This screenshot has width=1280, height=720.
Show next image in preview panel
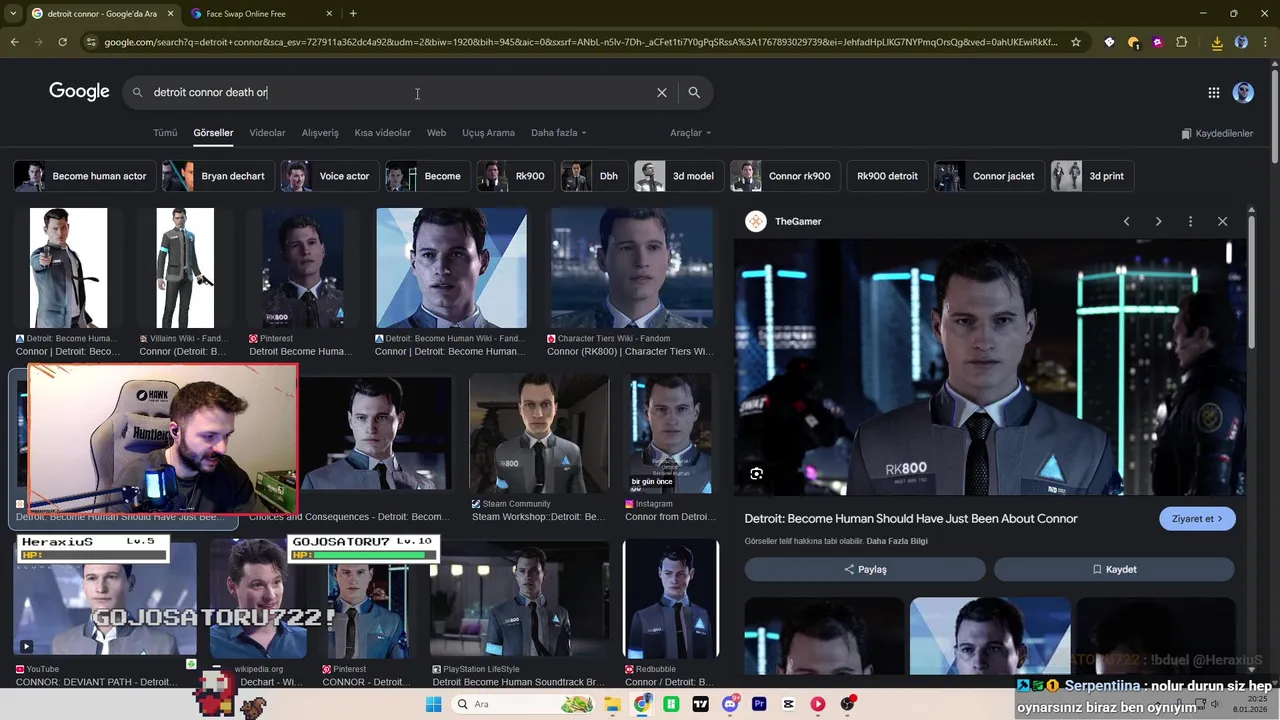(x=1158, y=221)
